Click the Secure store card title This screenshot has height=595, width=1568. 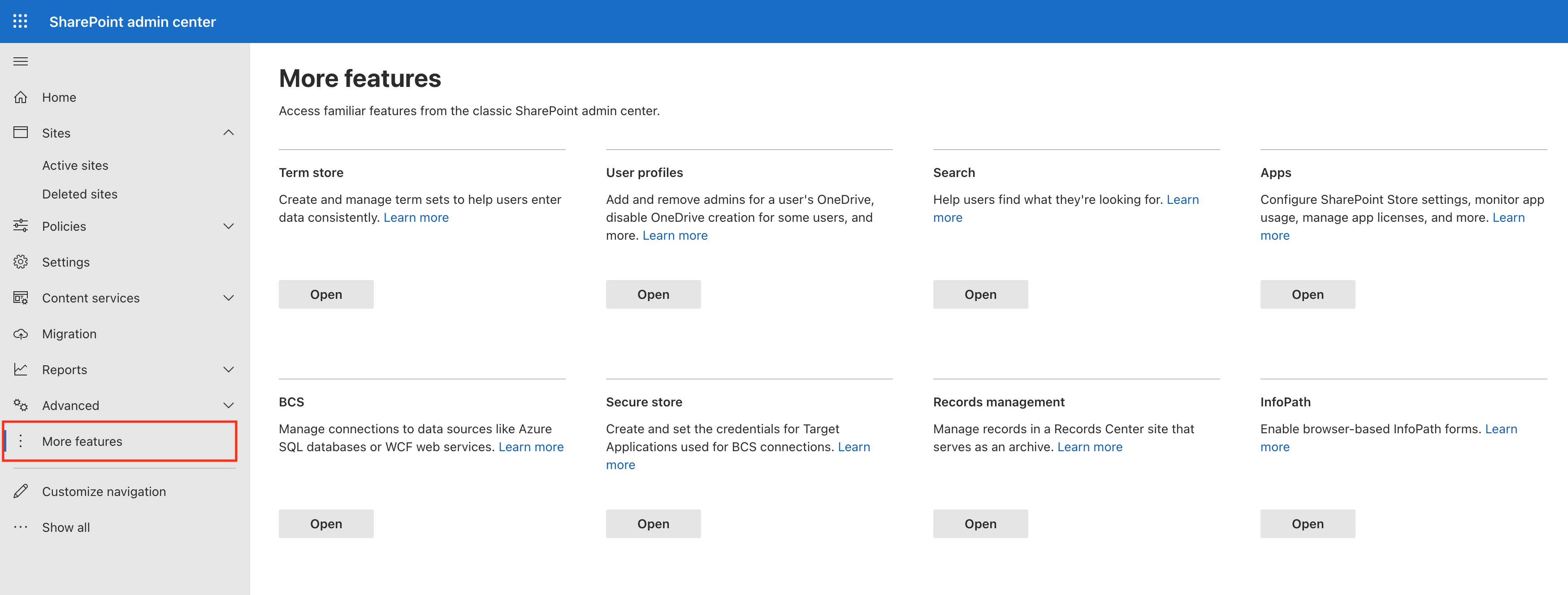(x=644, y=402)
